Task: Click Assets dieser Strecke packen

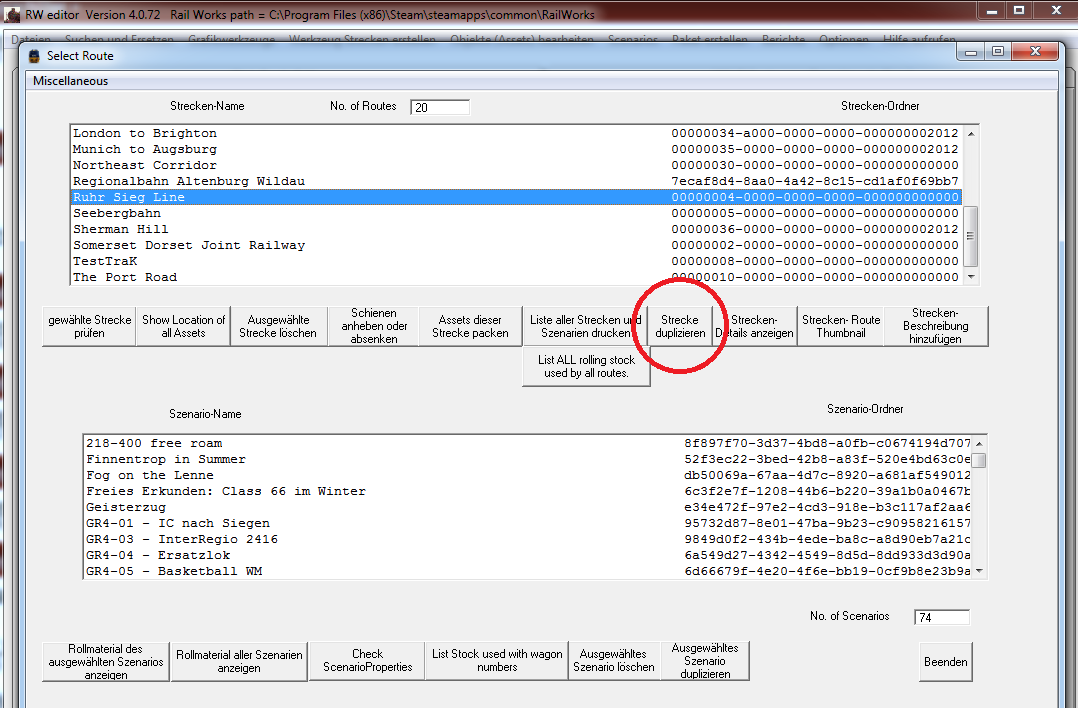Action: coord(470,326)
